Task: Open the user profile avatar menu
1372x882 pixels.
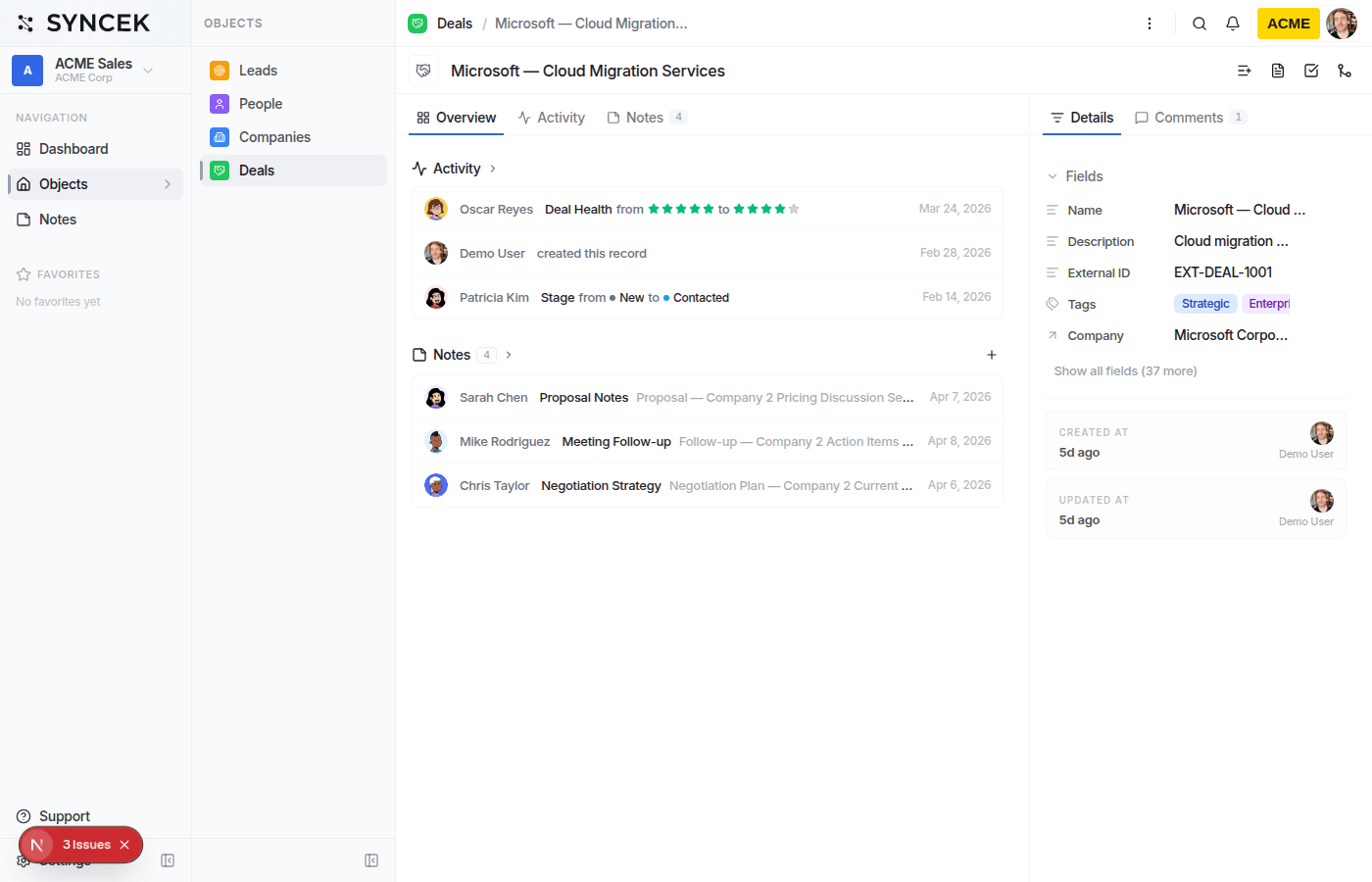Action: (x=1342, y=24)
